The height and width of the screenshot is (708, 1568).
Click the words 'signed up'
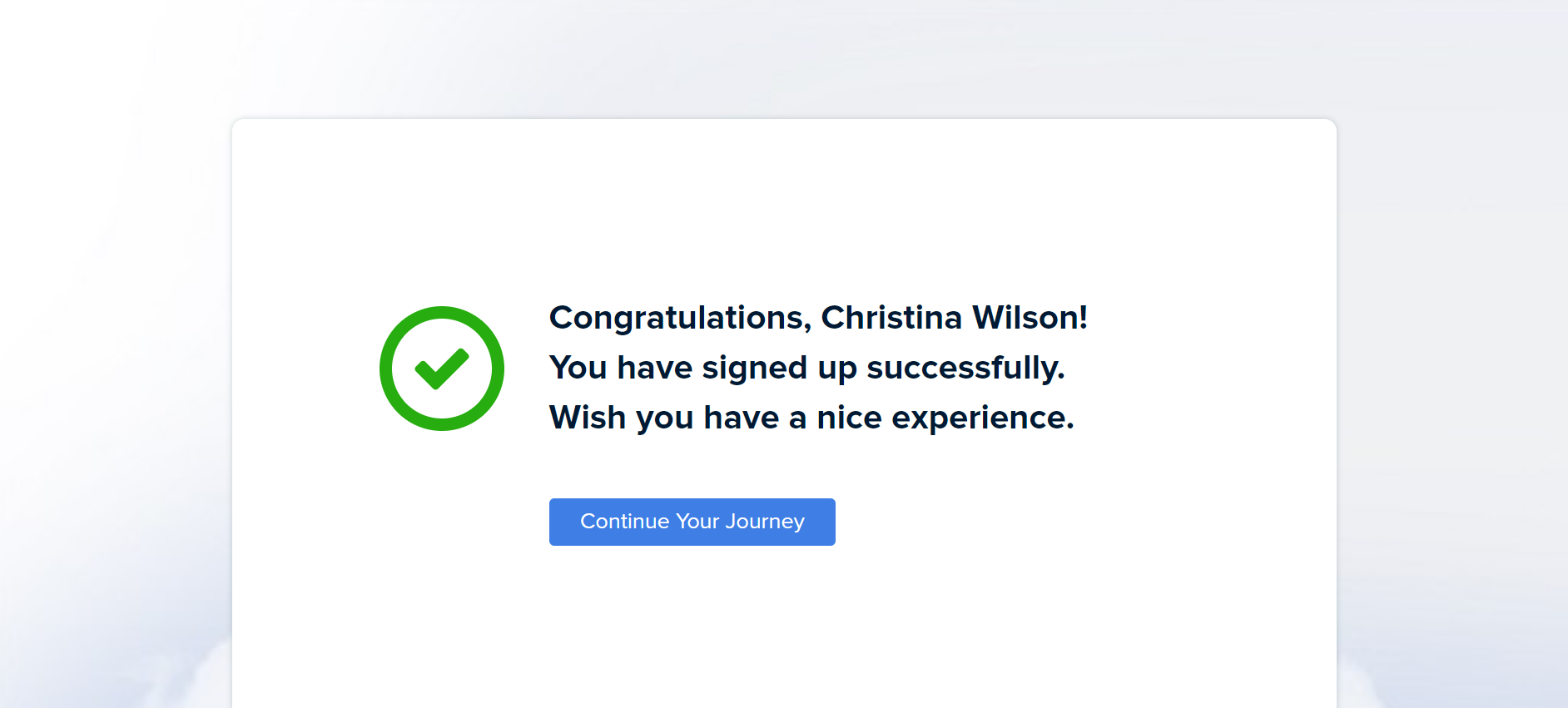779,368
